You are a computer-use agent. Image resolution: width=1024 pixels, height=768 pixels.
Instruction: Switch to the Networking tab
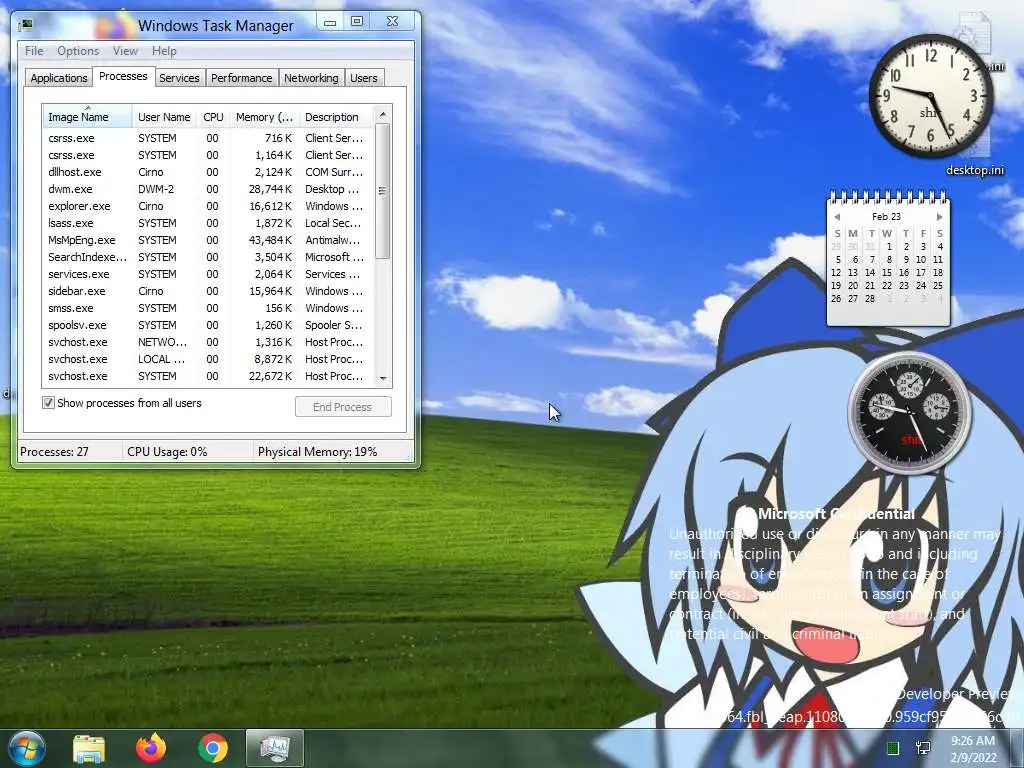click(x=311, y=78)
